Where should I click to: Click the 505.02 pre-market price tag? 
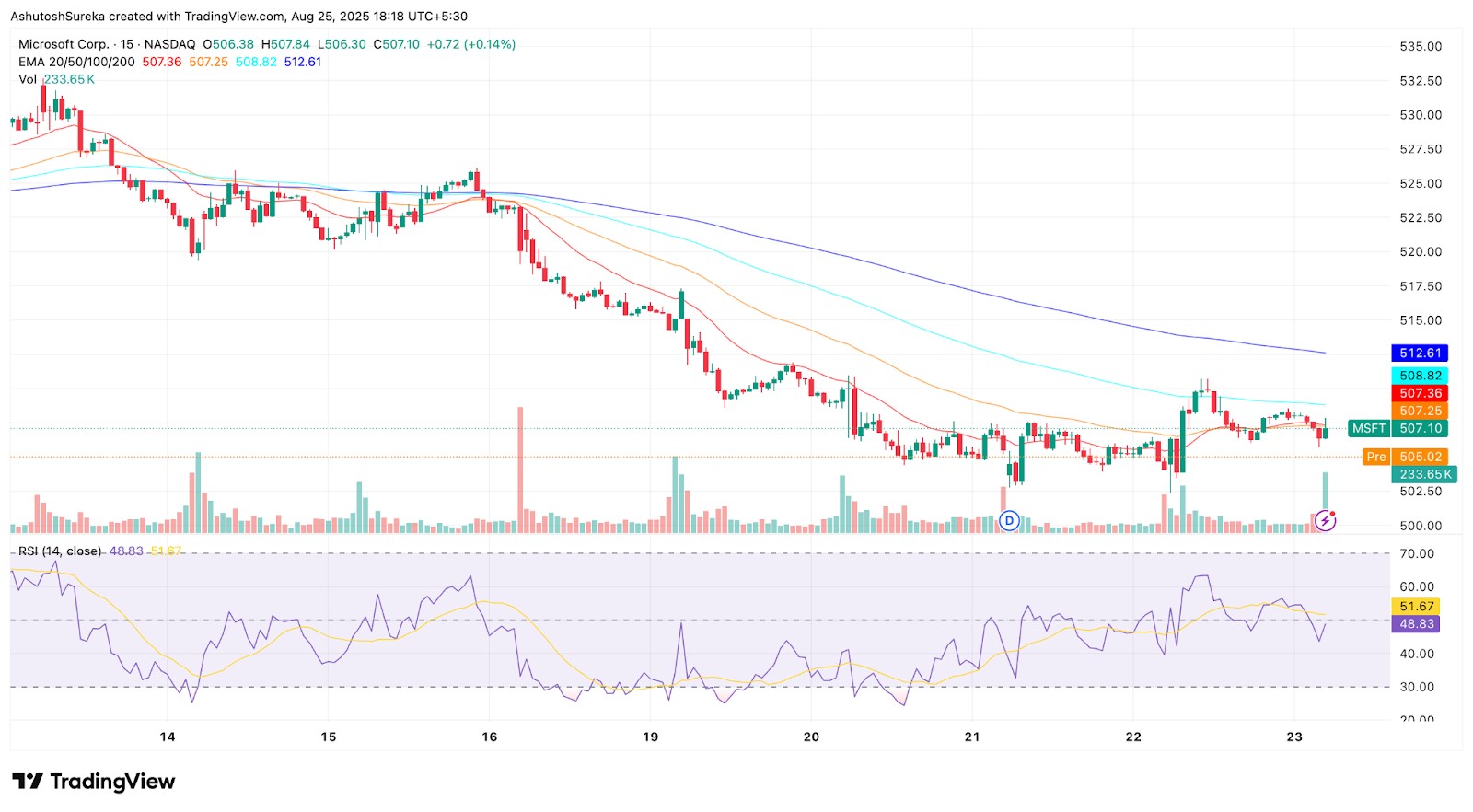tap(1421, 457)
